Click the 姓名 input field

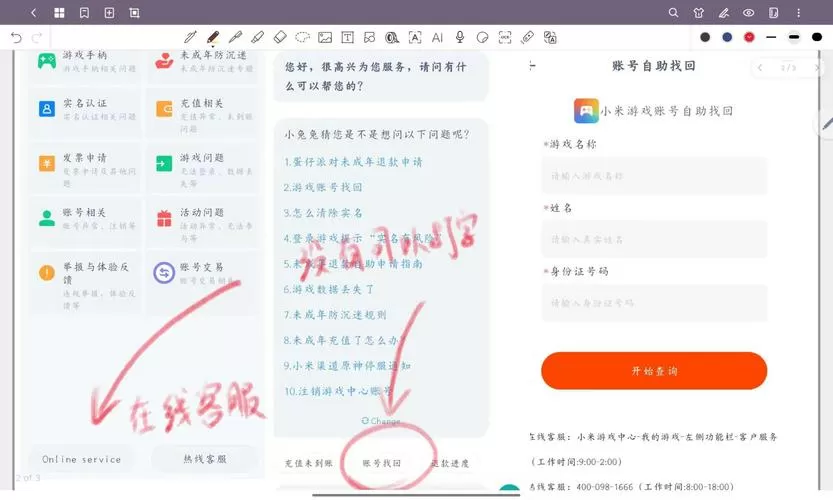click(654, 239)
